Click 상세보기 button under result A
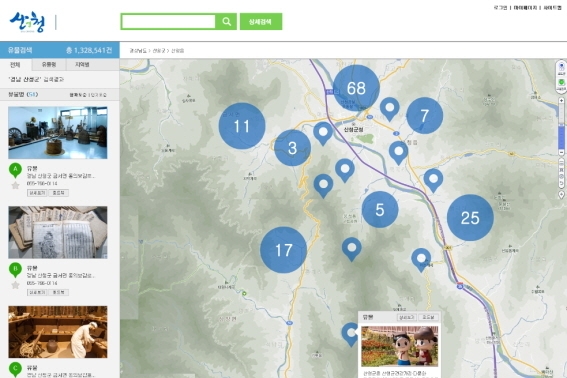567x378 pixels. (x=37, y=193)
